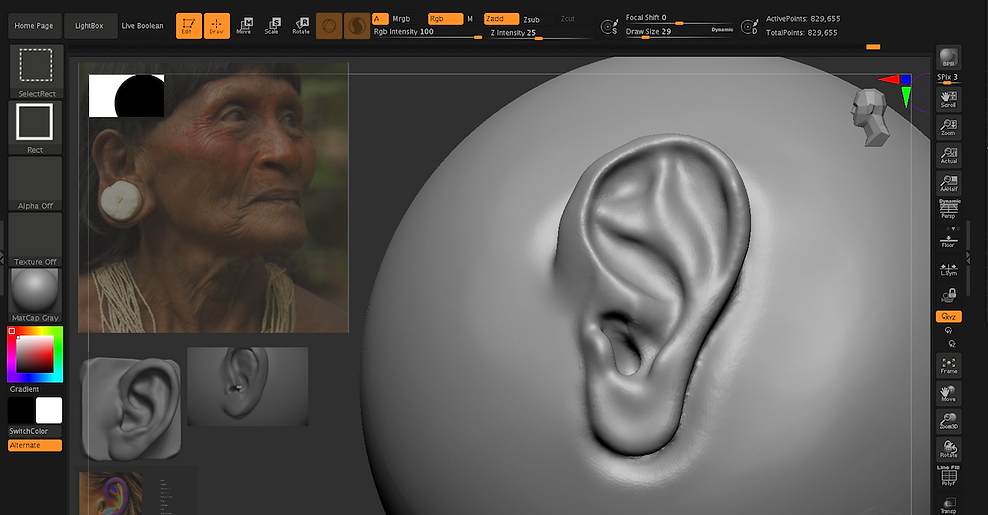The height and width of the screenshot is (515, 988).
Task: Select the Draw mode icon
Action: pos(217,26)
